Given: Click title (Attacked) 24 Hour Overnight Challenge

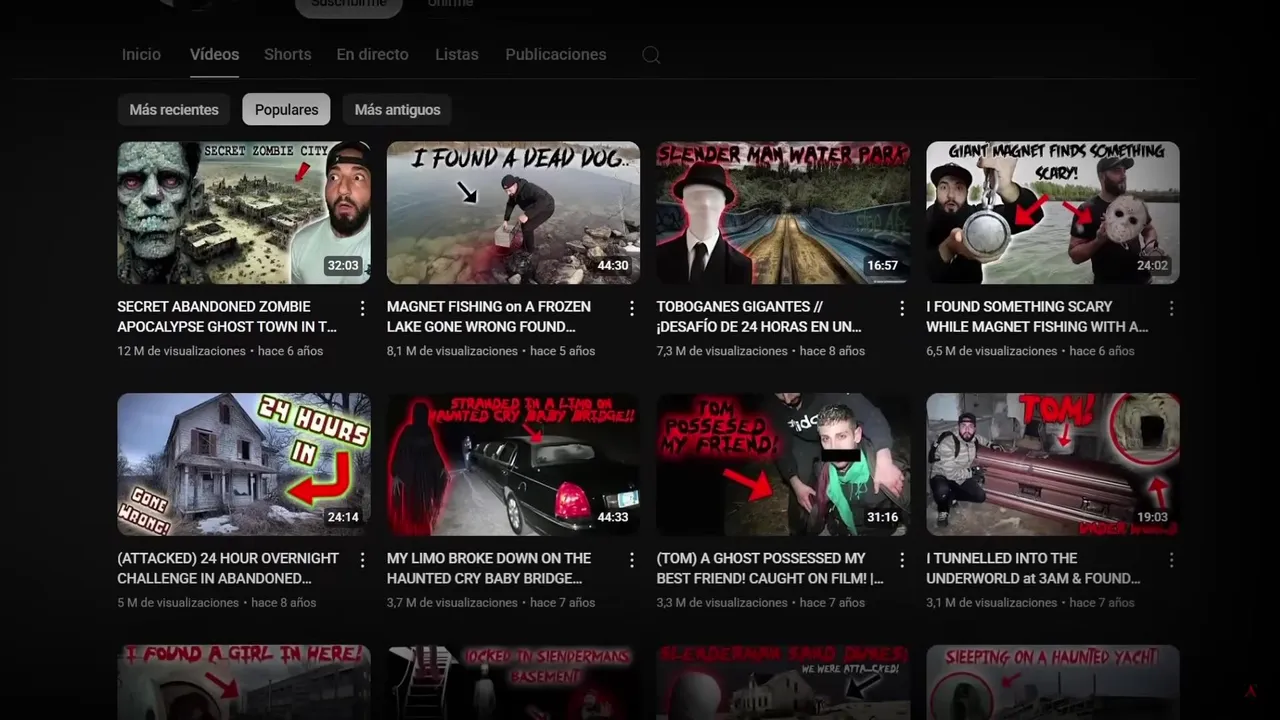Looking at the screenshot, I should tap(228, 568).
